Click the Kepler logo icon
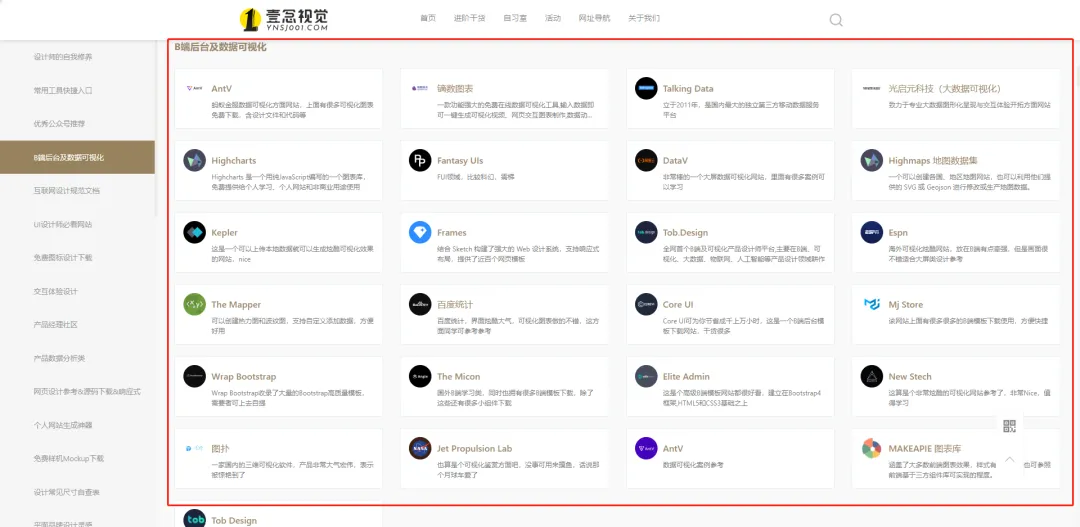 (194, 232)
